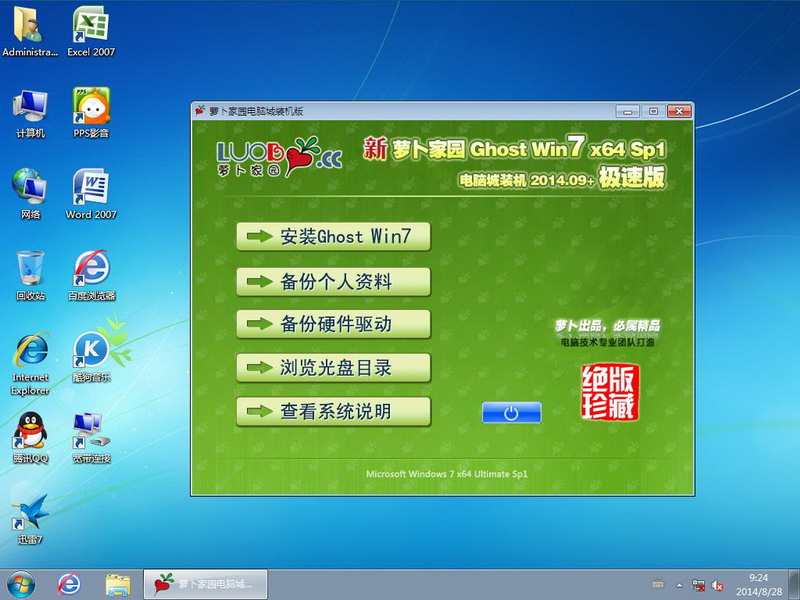Screen dimensions: 800x600
Task: Open Internet Explorer from the taskbar
Action: pos(69,585)
